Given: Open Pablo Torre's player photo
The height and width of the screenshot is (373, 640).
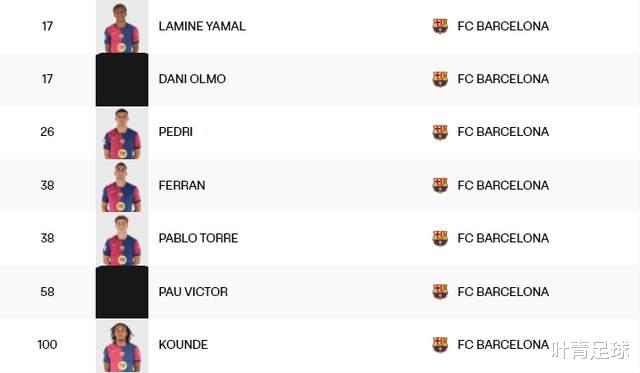Looking at the screenshot, I should coord(122,239).
